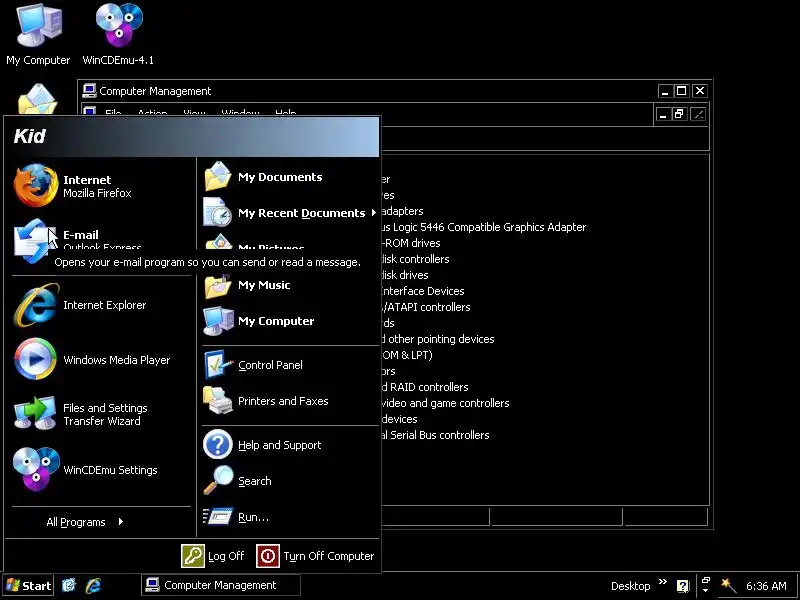The width and height of the screenshot is (800, 600).
Task: Click Internet Explorer quick launch icon
Action: coord(93,585)
